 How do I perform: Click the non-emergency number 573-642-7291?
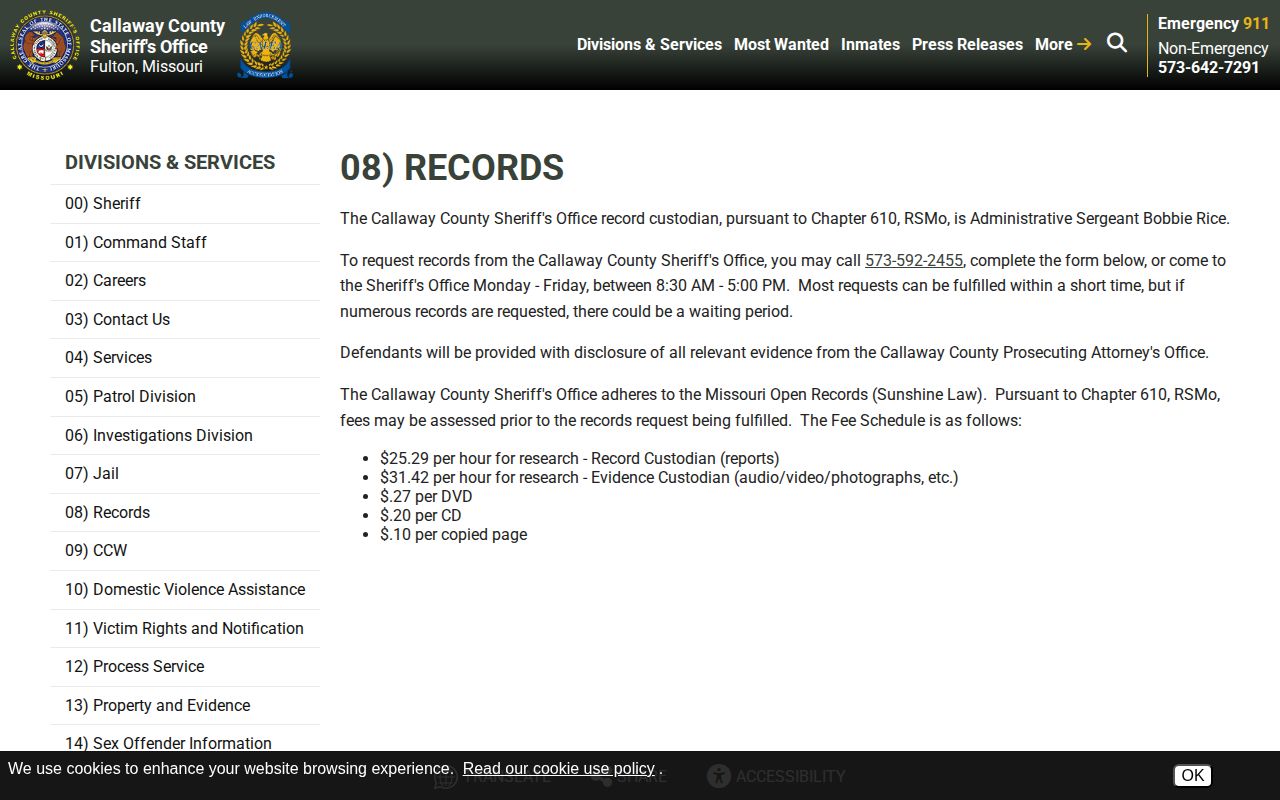1209,67
